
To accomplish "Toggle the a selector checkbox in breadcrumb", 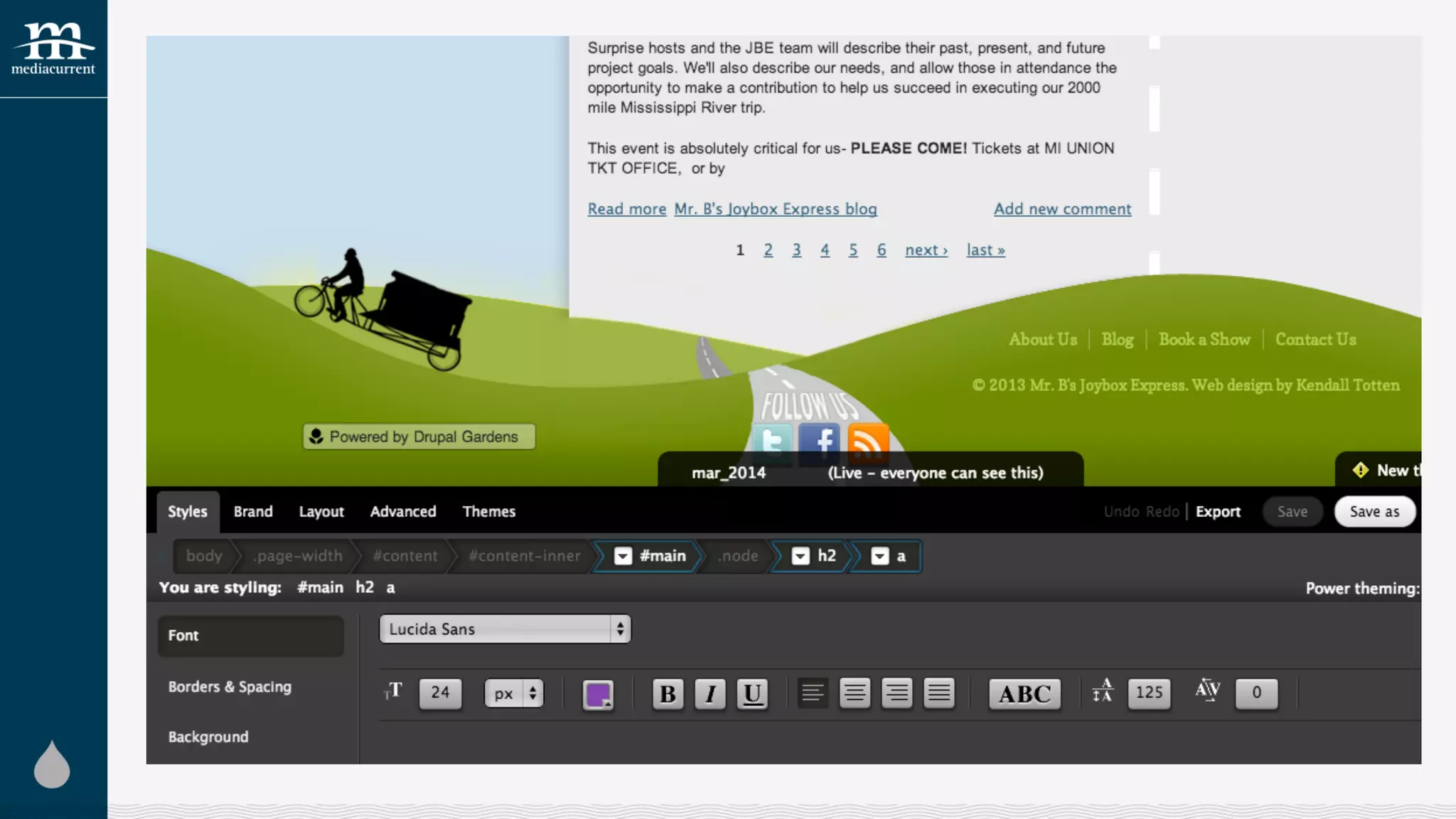I will coord(880,556).
